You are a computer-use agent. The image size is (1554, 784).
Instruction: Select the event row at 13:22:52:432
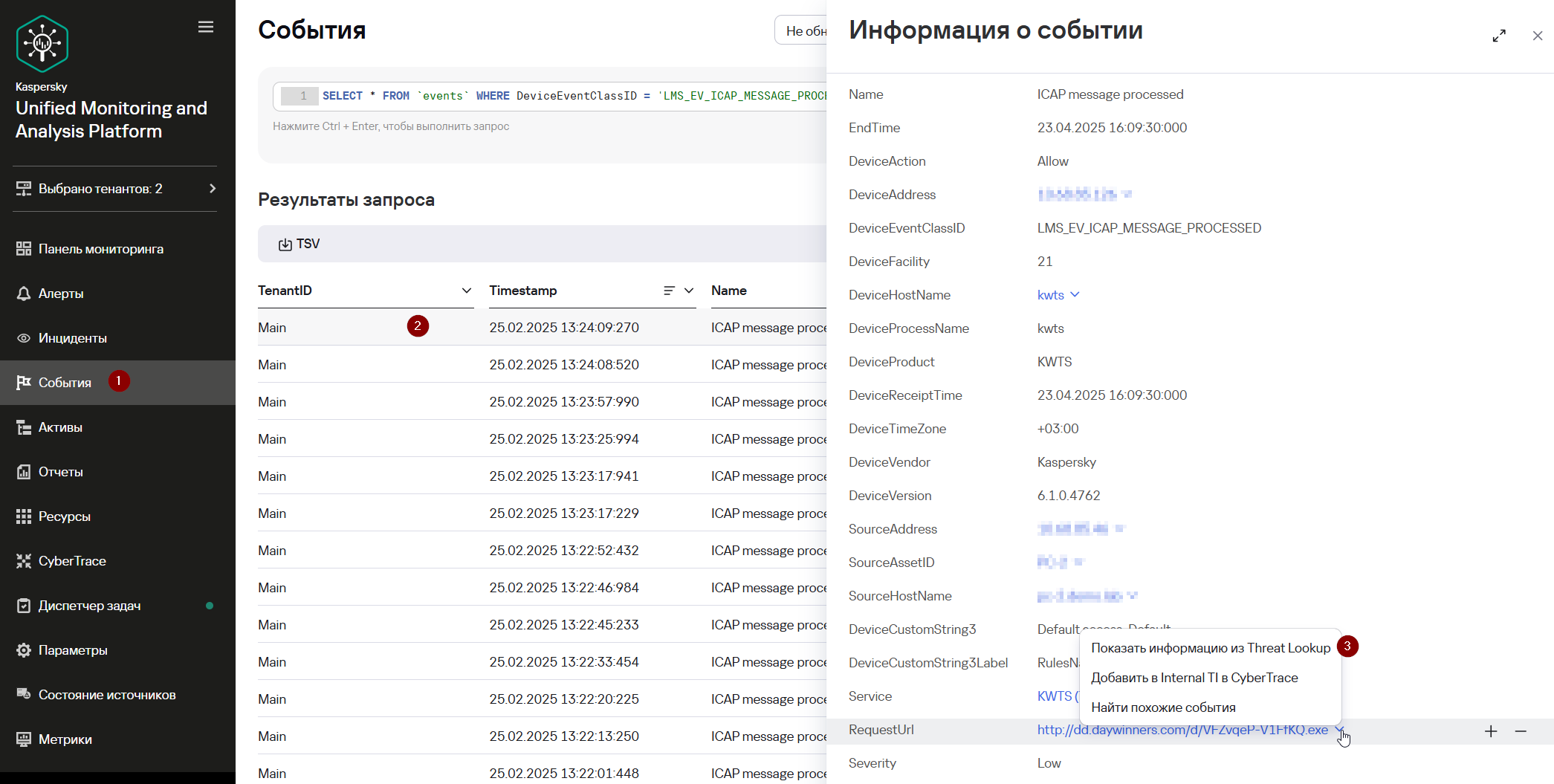tap(542, 551)
